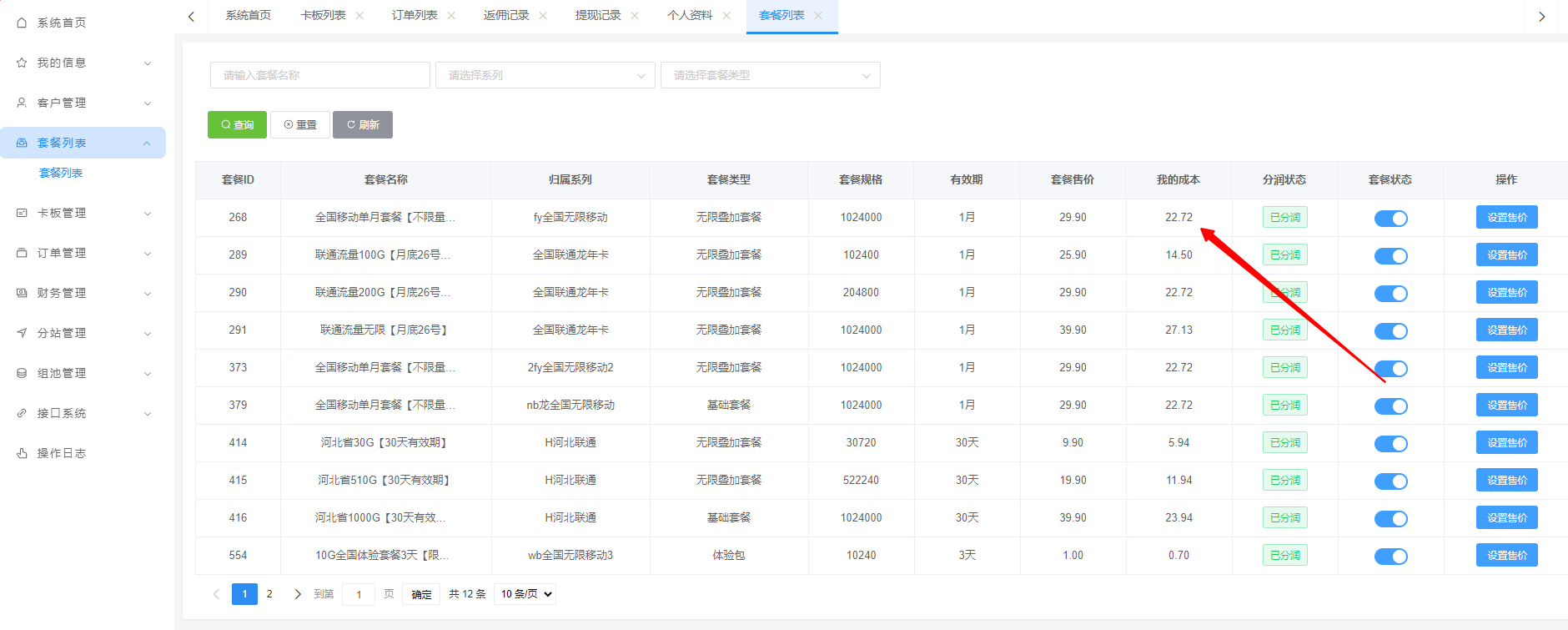Close the 套餐列表 tab
The height and width of the screenshot is (630, 1568).
coord(818,16)
